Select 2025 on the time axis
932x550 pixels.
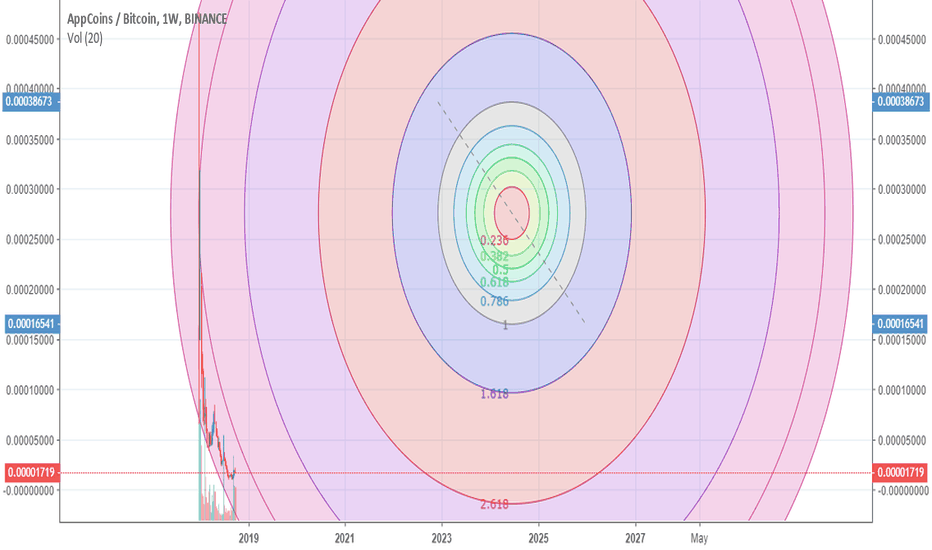pyautogui.click(x=539, y=538)
